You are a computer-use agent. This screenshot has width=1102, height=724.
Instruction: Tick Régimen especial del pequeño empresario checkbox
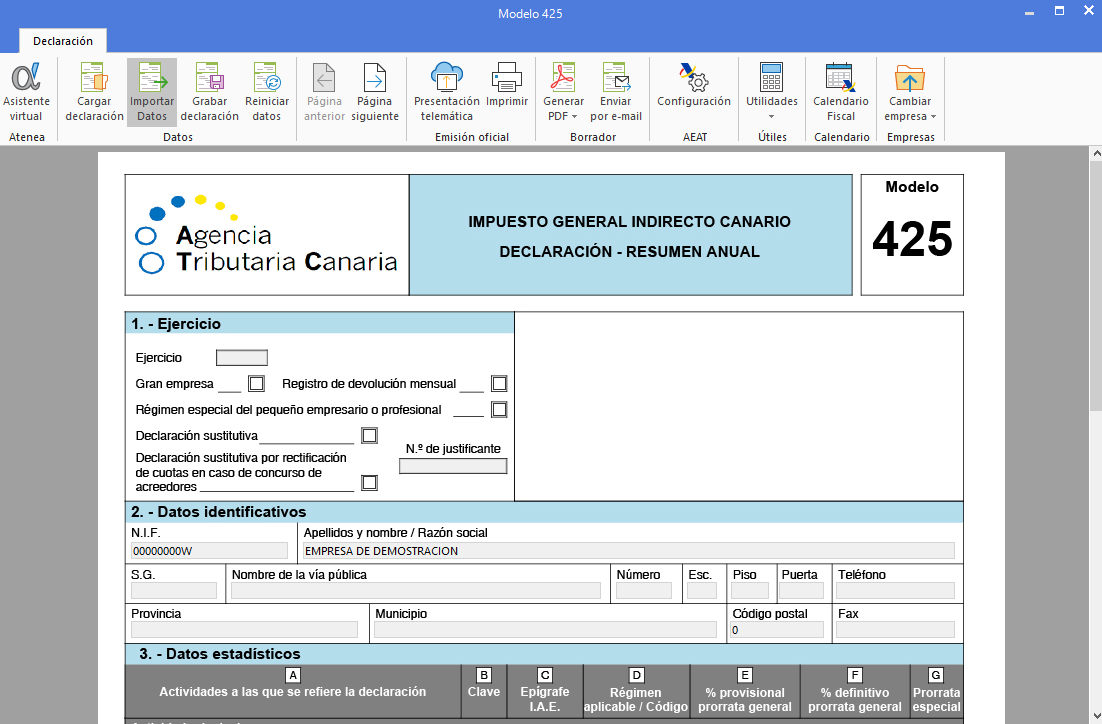tap(499, 409)
